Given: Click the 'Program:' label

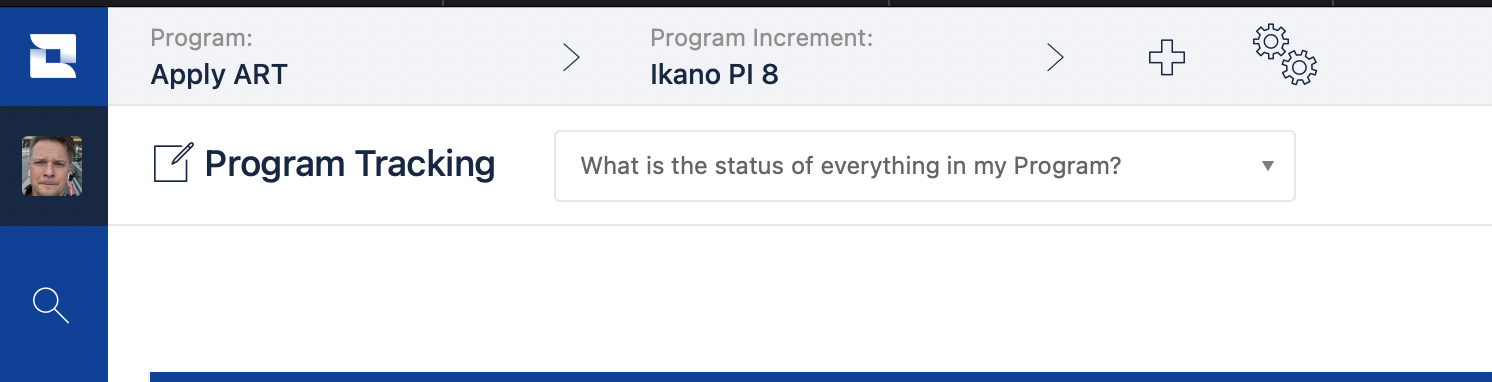Looking at the screenshot, I should [201, 39].
